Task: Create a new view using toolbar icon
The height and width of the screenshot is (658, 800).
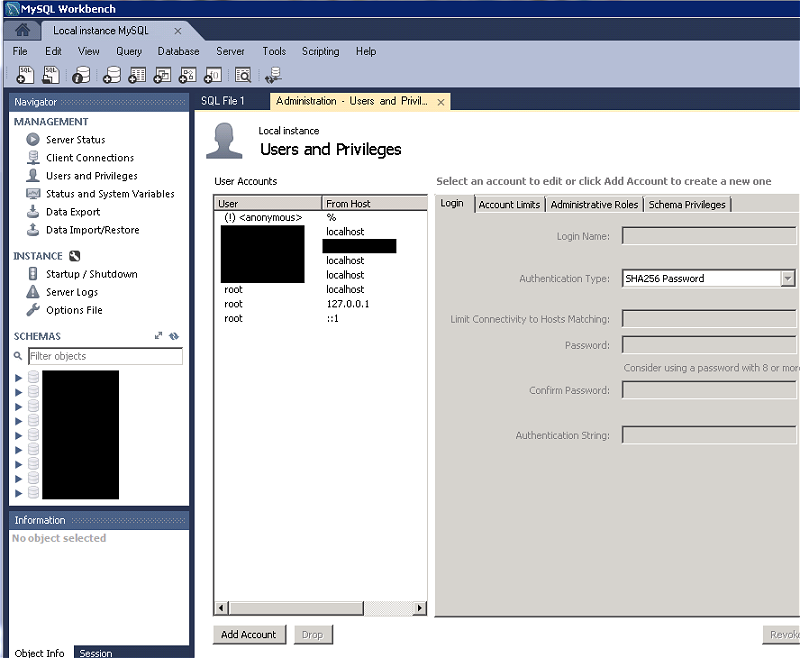Action: click(162, 75)
